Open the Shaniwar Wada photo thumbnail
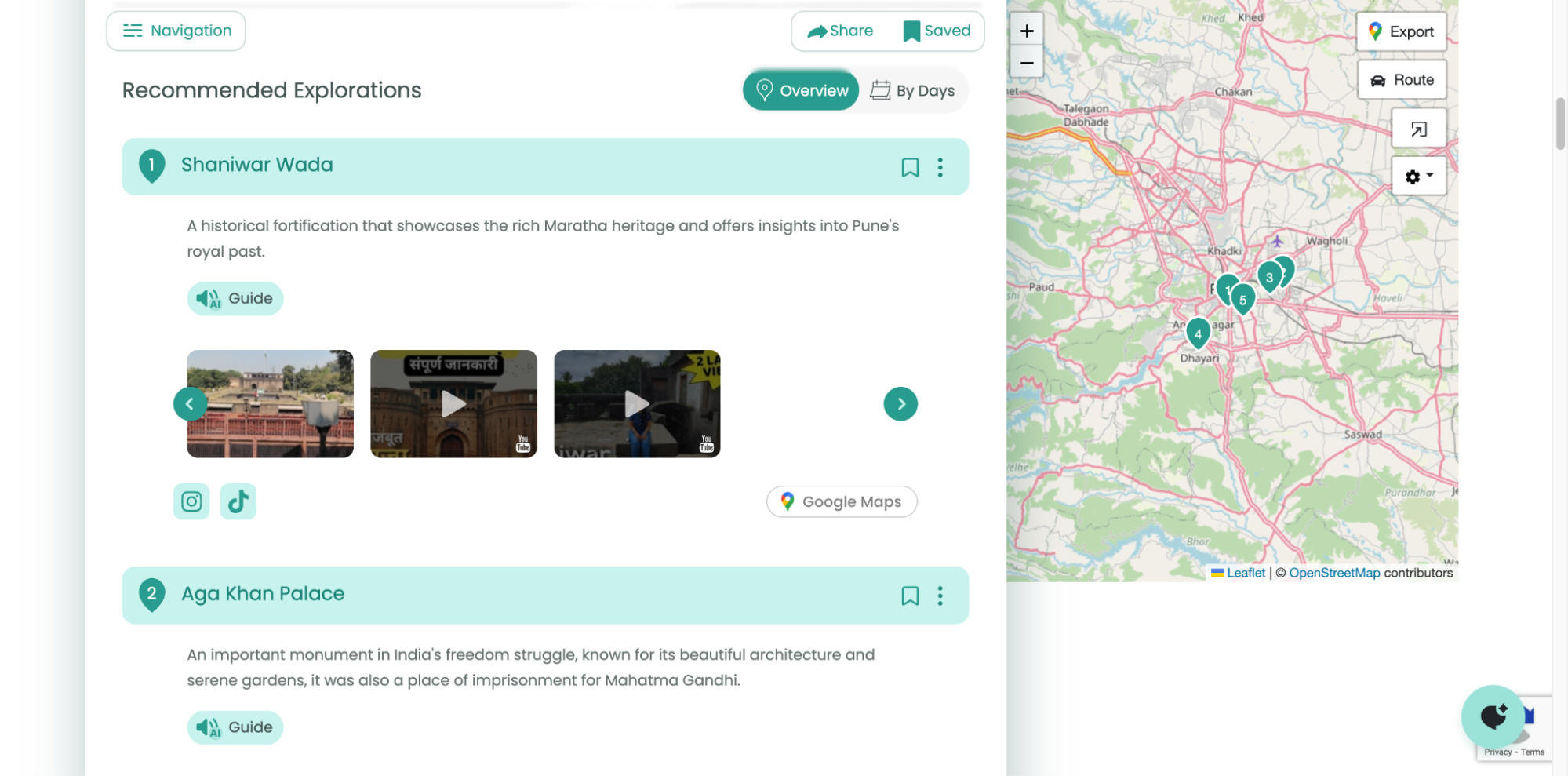The width and height of the screenshot is (1568, 776). click(x=271, y=404)
